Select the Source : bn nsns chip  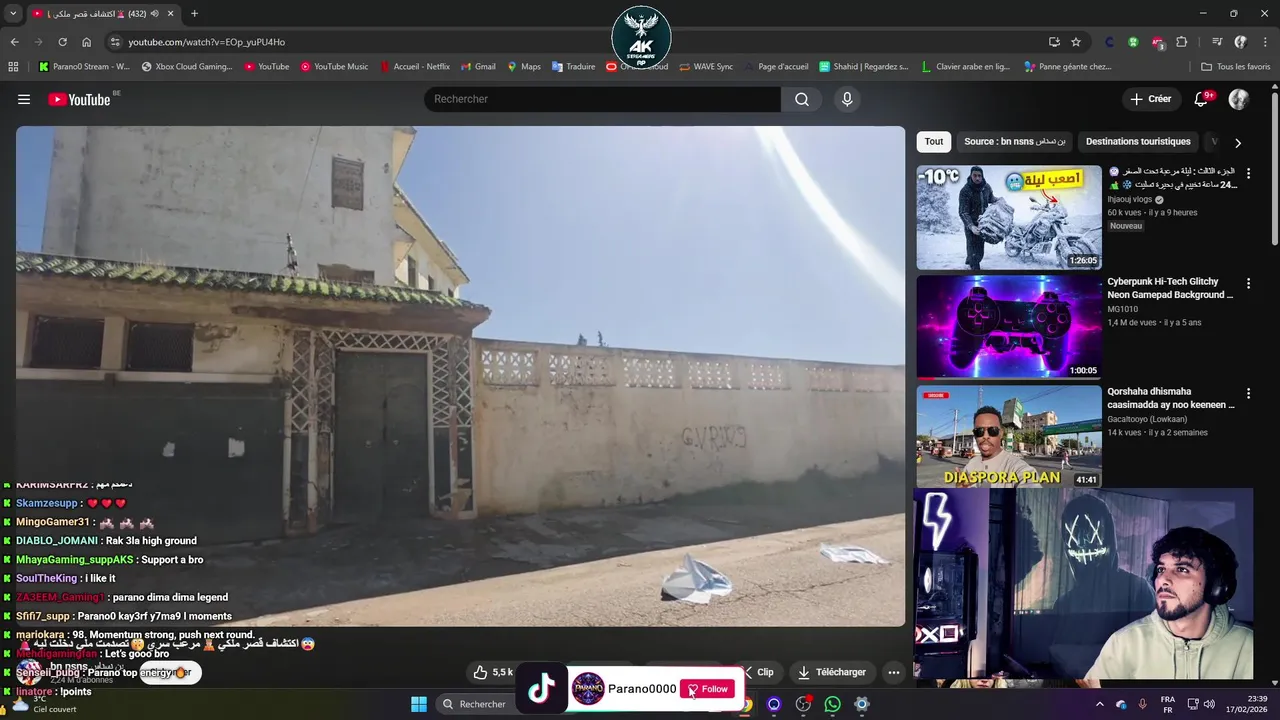click(1014, 142)
